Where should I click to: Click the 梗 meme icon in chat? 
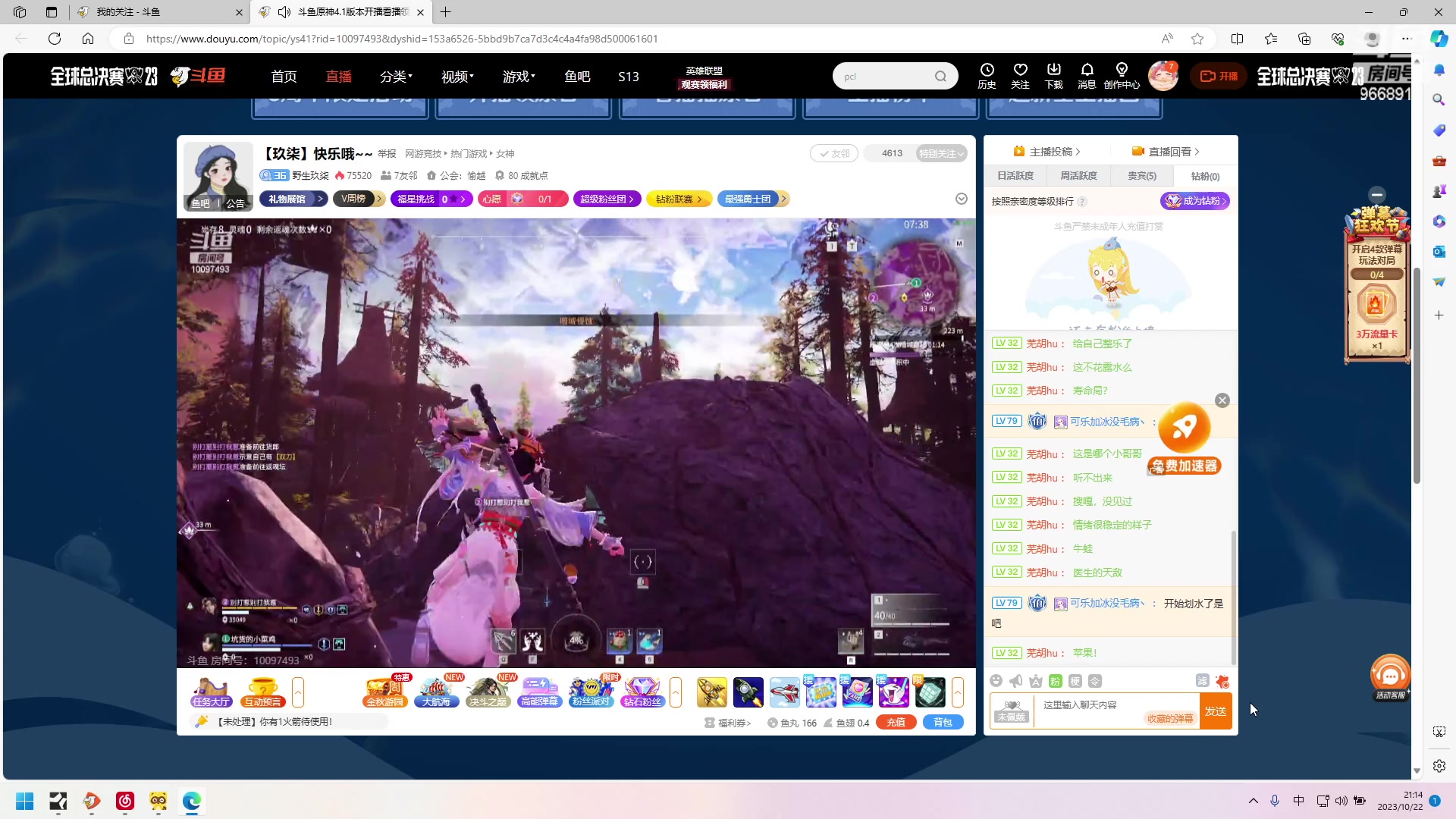coord(1075,681)
